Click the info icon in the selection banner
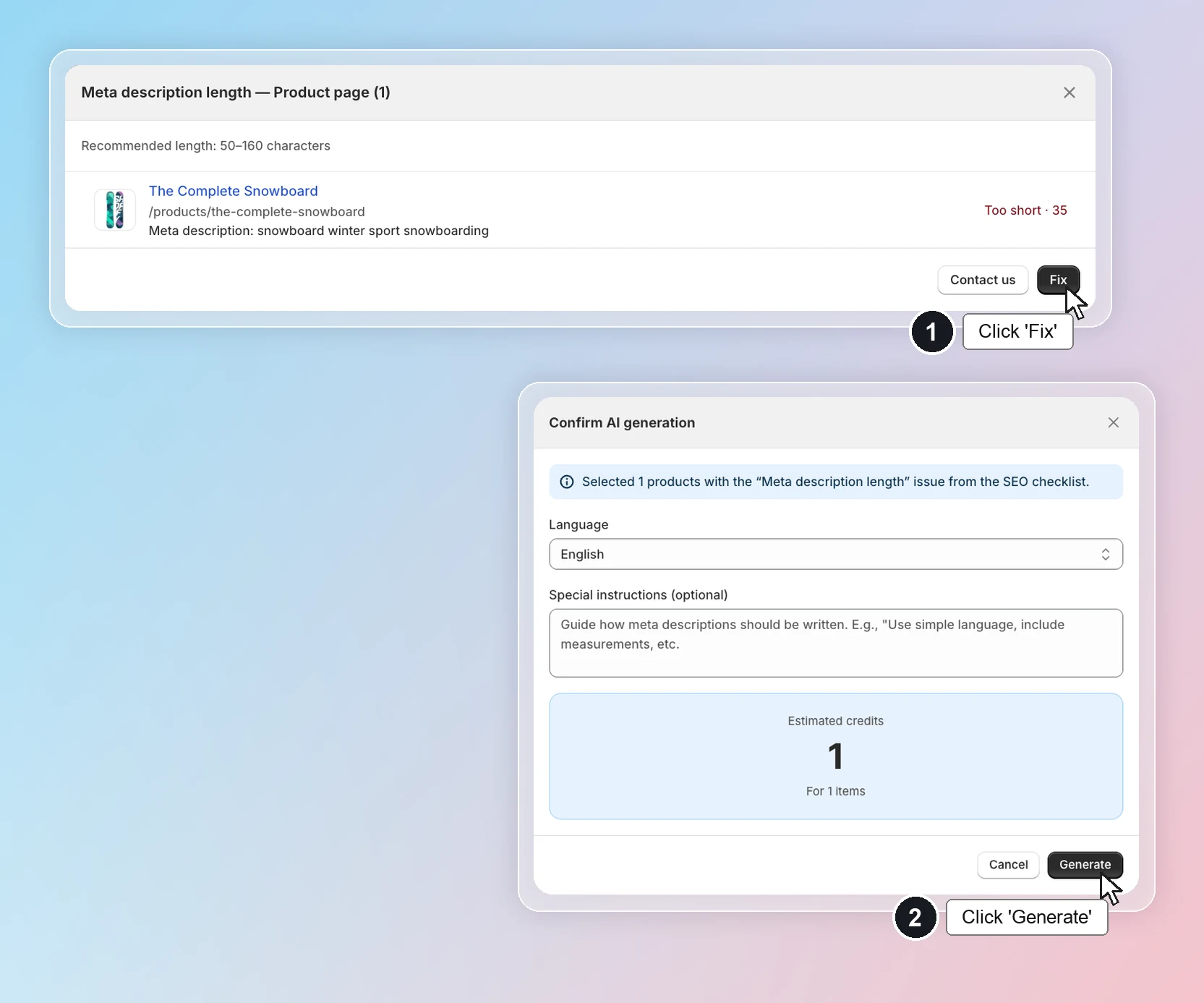The image size is (1204, 1003). 567,482
